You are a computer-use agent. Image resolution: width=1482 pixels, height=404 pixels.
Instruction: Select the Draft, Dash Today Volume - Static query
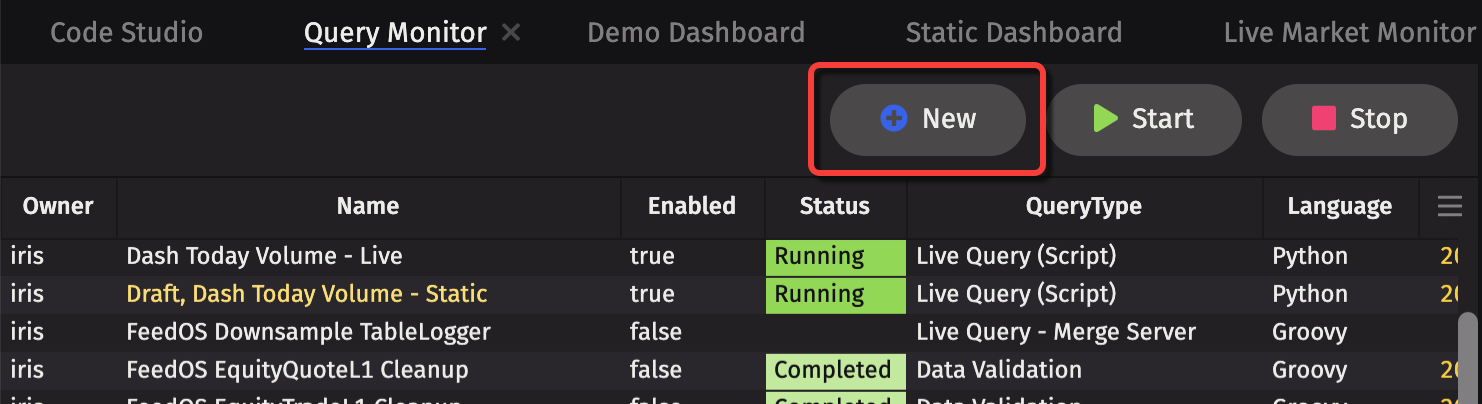pyautogui.click(x=306, y=294)
